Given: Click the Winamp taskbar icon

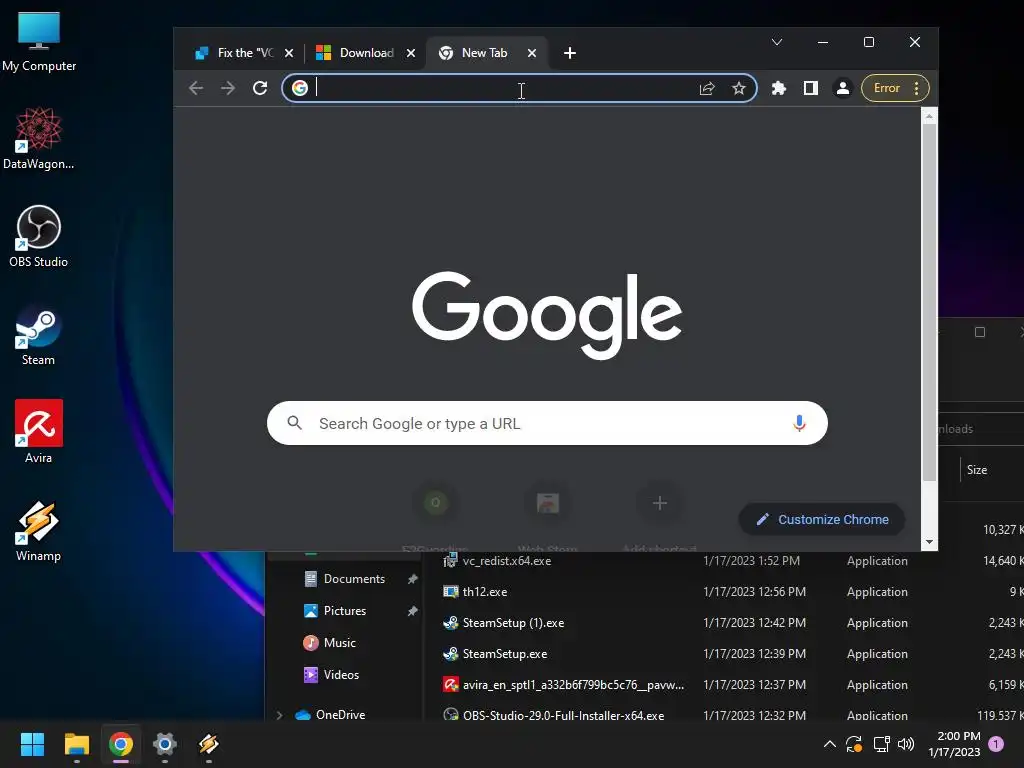Looking at the screenshot, I should pyautogui.click(x=208, y=744).
